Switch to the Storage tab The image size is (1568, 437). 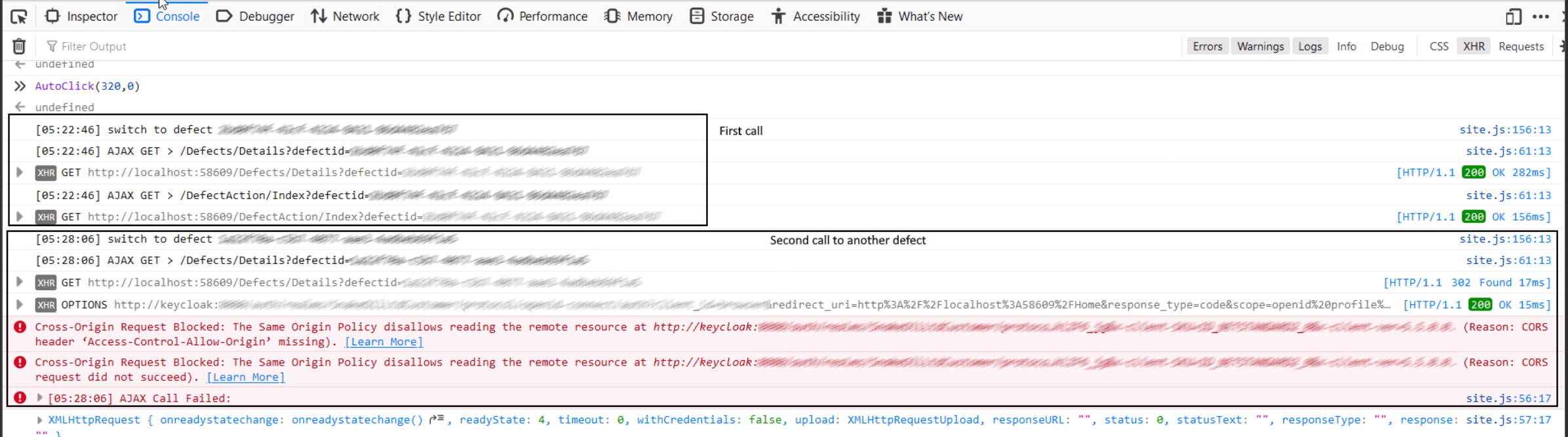point(721,16)
